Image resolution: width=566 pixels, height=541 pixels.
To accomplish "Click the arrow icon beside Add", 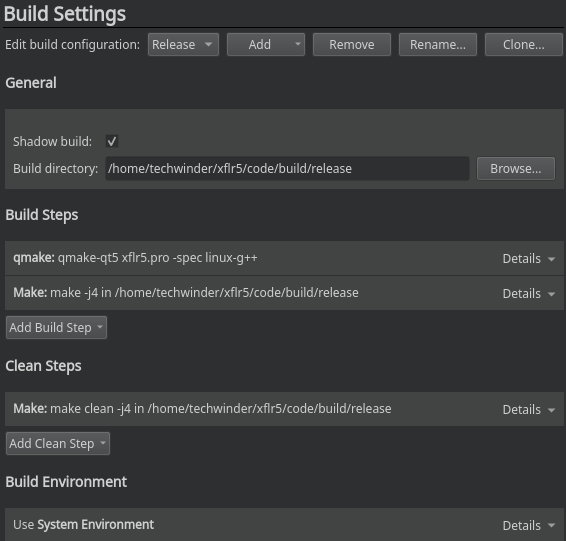I will pos(297,44).
